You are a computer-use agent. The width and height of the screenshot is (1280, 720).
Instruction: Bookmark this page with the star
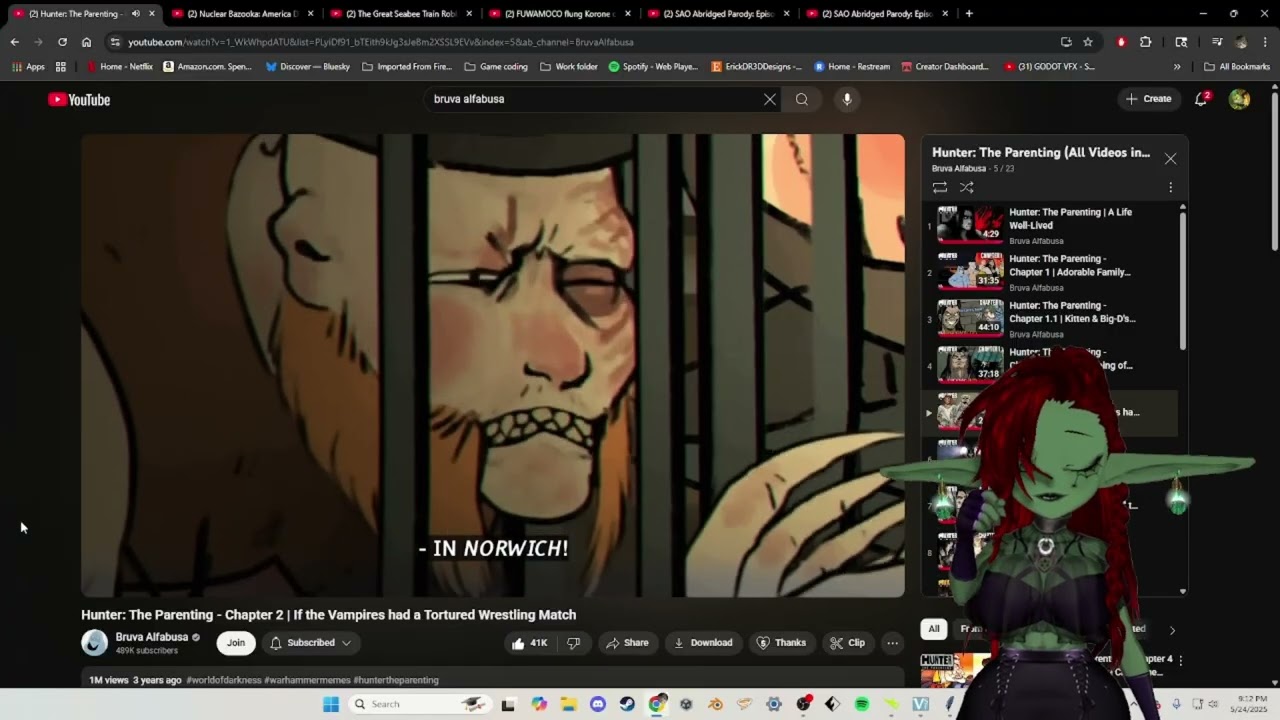pos(1088,42)
